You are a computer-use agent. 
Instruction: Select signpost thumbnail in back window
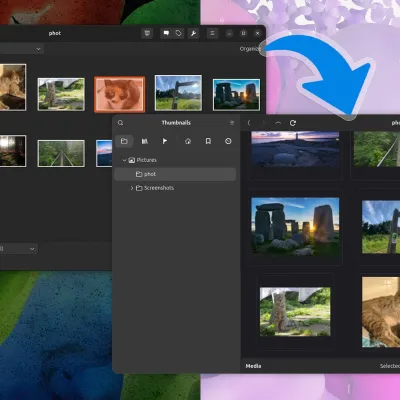[x=178, y=93]
